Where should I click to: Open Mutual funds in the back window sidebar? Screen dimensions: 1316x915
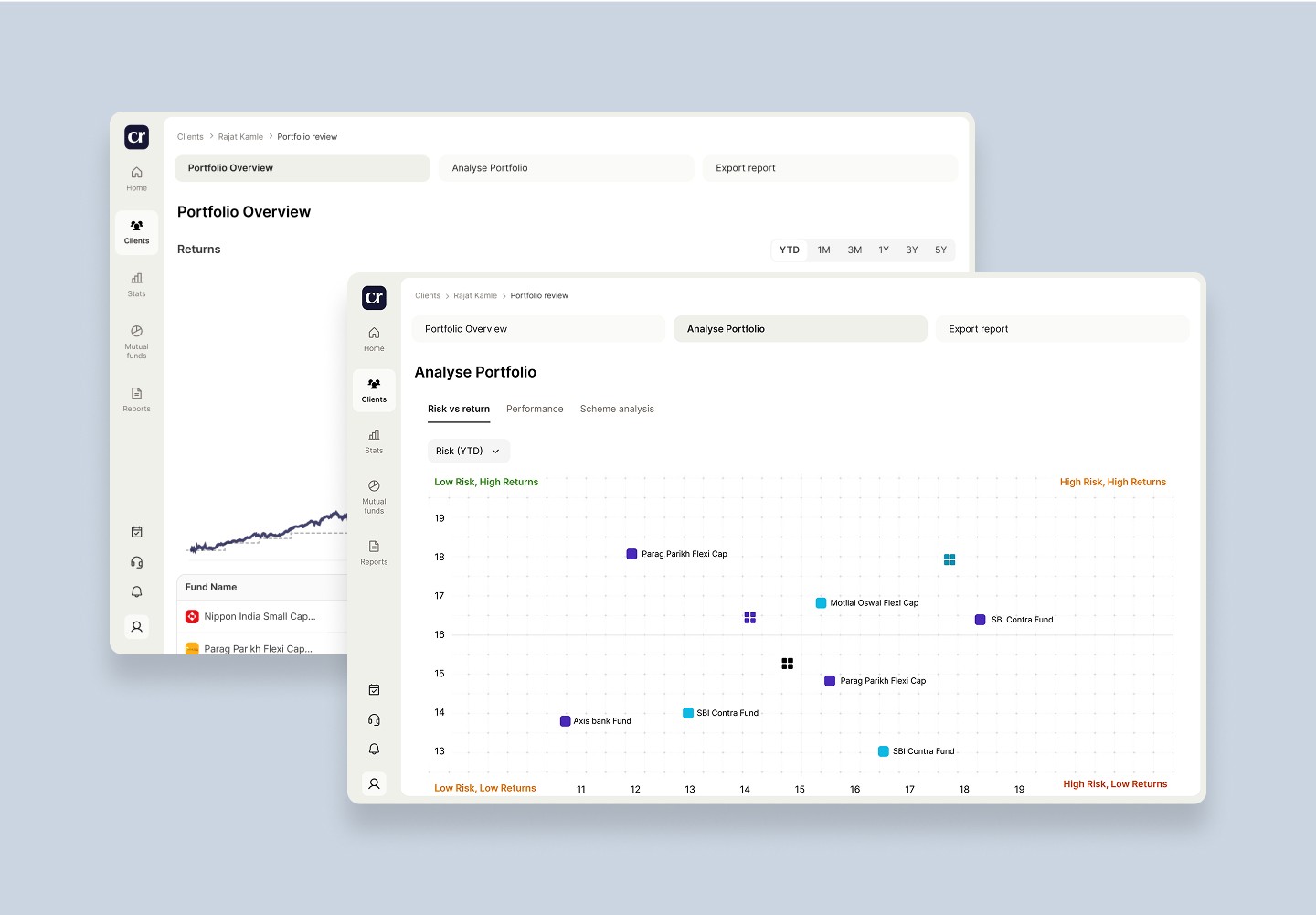tap(136, 342)
